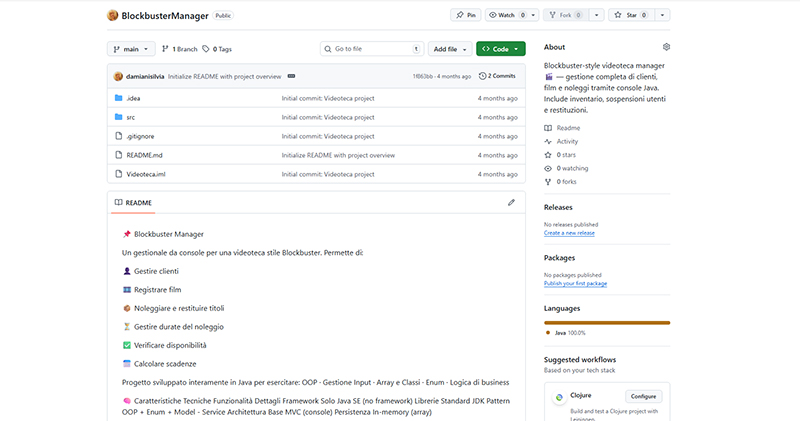
Task: Open the green Code dropdown button
Action: (501, 49)
